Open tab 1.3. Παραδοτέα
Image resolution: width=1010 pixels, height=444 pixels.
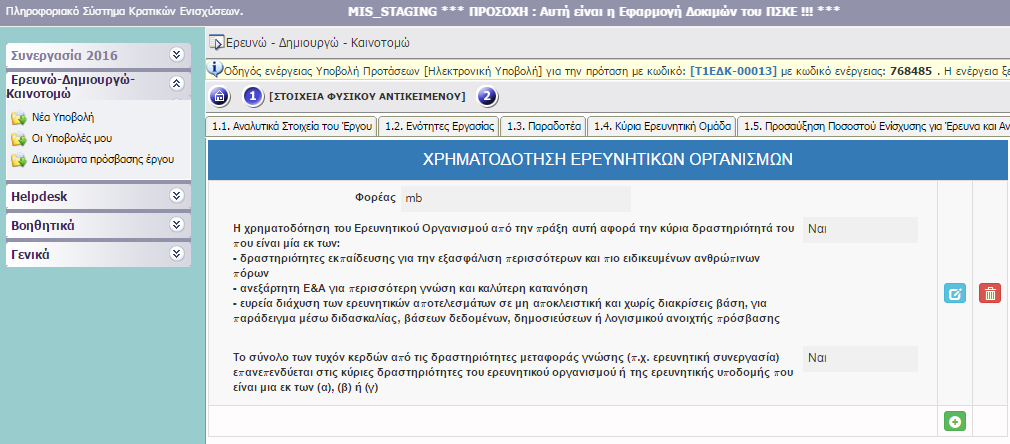pos(543,126)
